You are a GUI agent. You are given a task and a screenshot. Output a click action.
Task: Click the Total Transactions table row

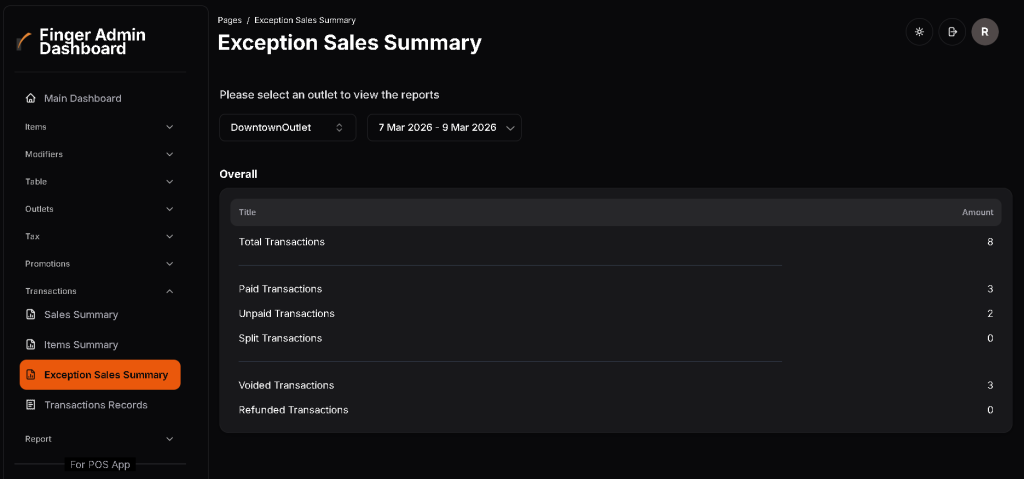615,242
